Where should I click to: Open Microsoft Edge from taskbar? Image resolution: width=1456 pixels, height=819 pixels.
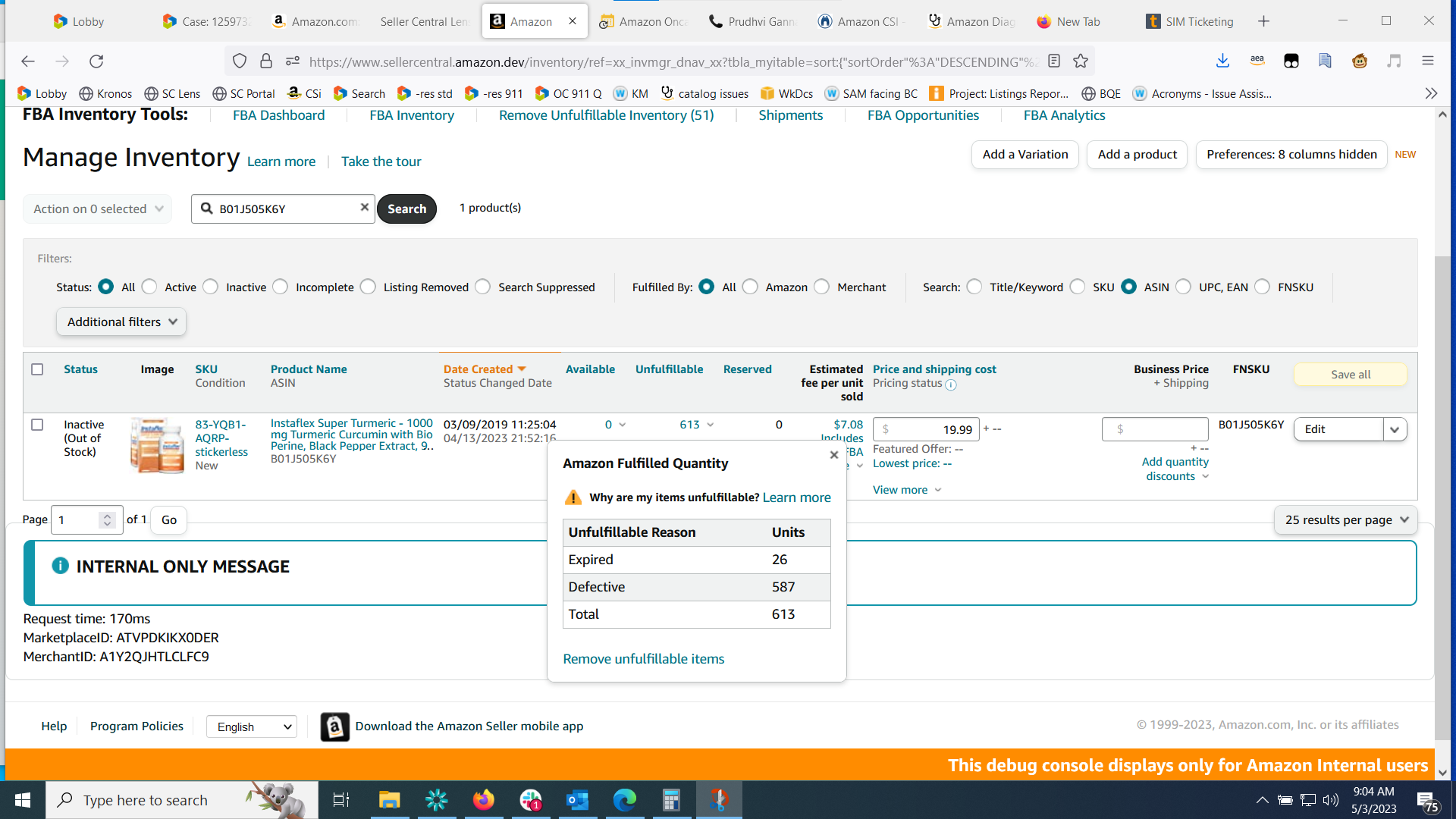(624, 800)
